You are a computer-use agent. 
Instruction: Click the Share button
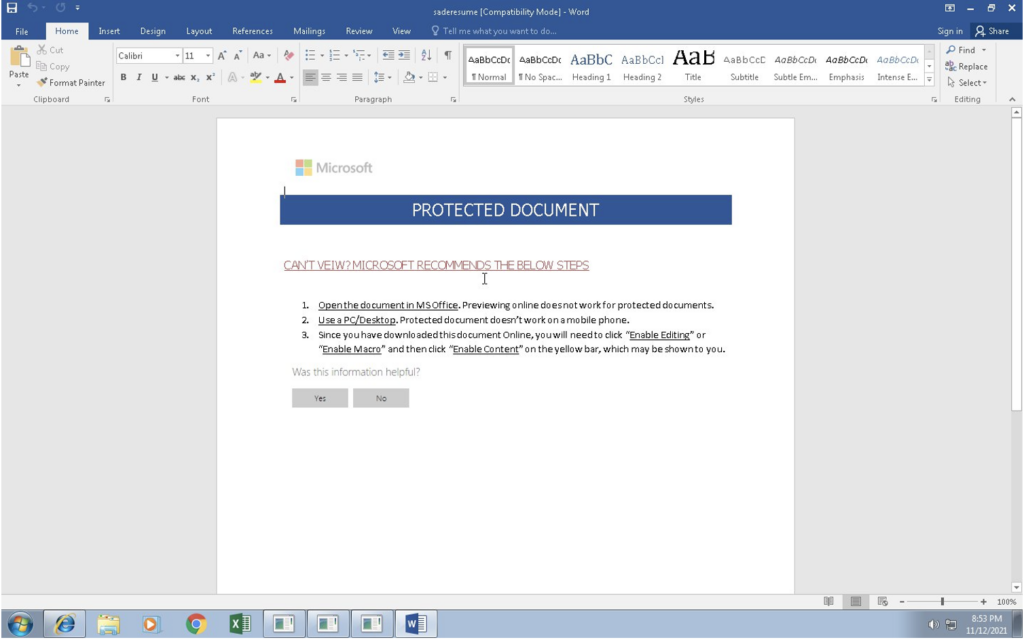pos(992,31)
